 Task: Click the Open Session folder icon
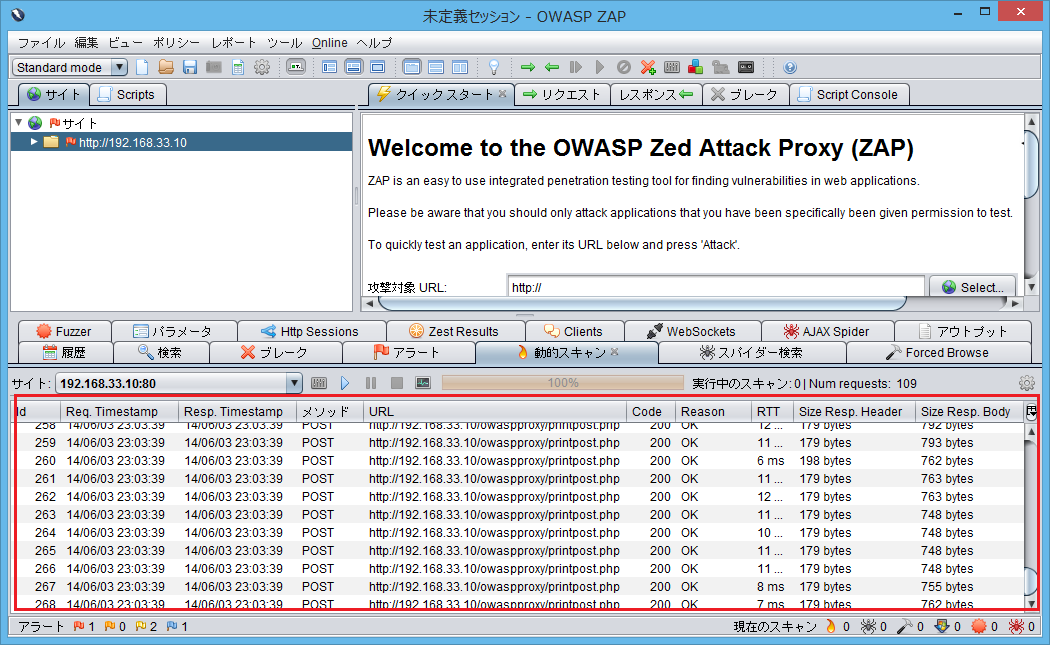[x=166, y=67]
